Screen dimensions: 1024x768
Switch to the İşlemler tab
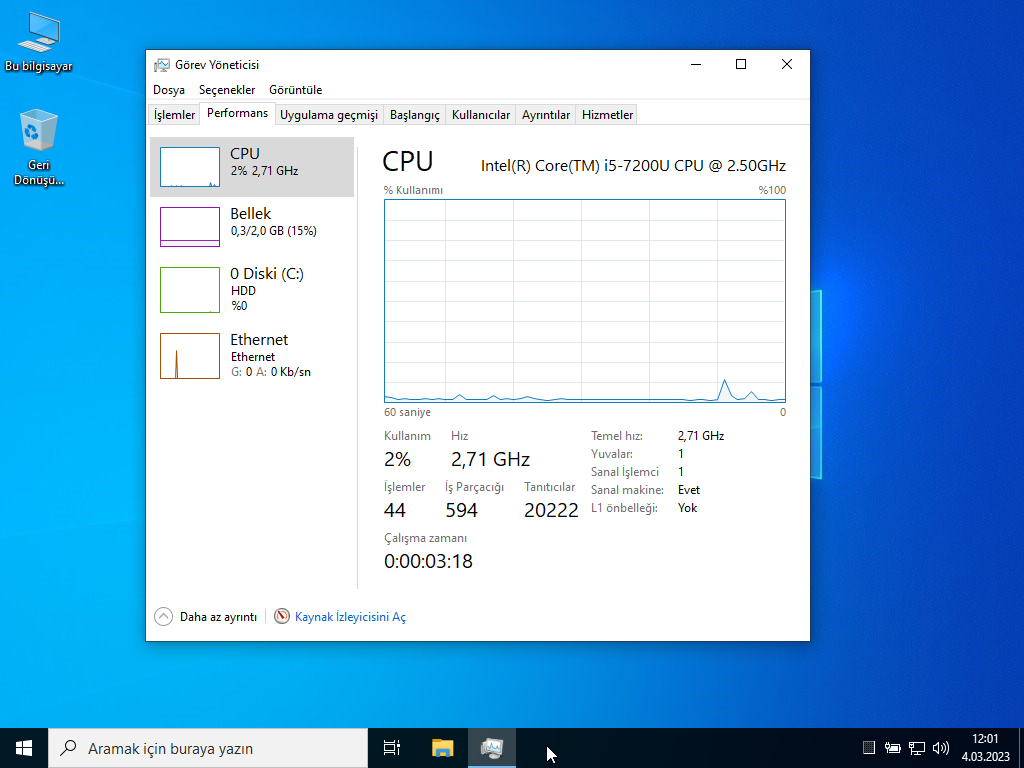pos(174,115)
